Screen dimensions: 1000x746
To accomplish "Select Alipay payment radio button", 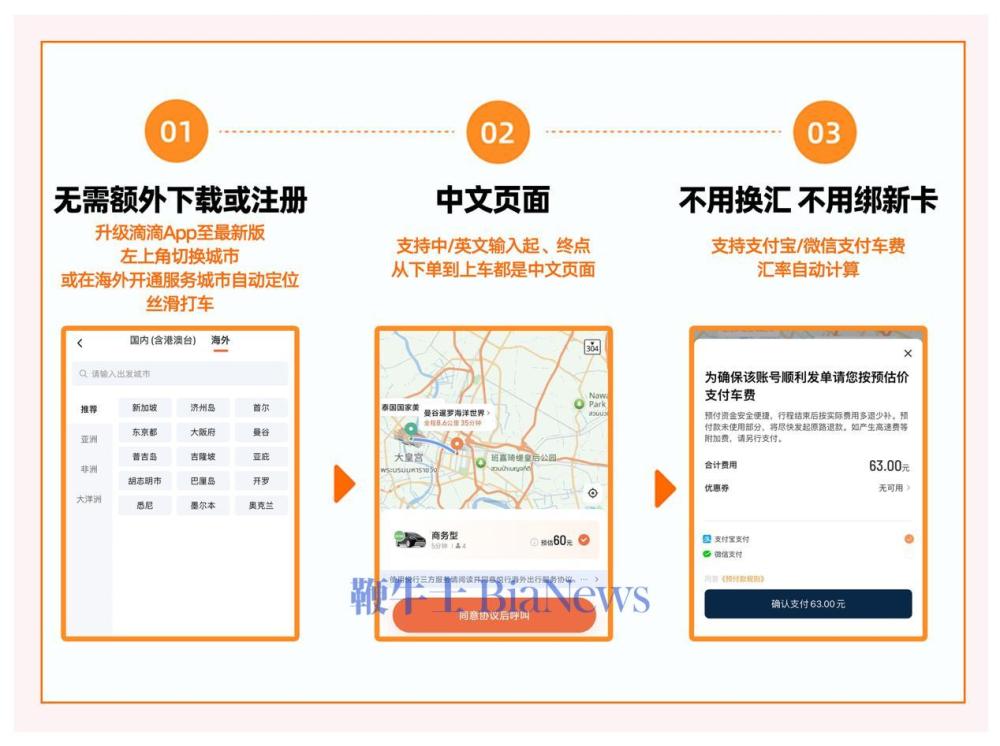I will tap(908, 539).
